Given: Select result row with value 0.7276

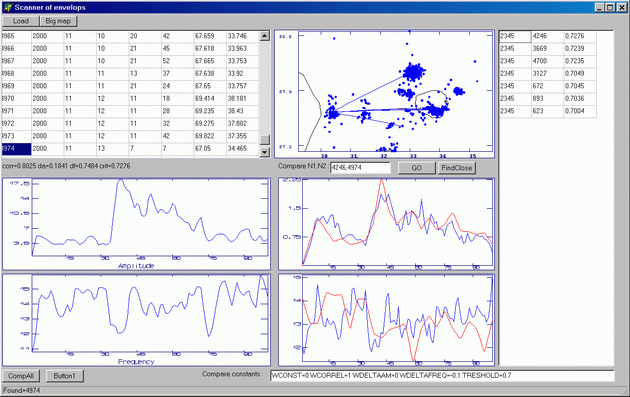Looking at the screenshot, I should (x=548, y=36).
